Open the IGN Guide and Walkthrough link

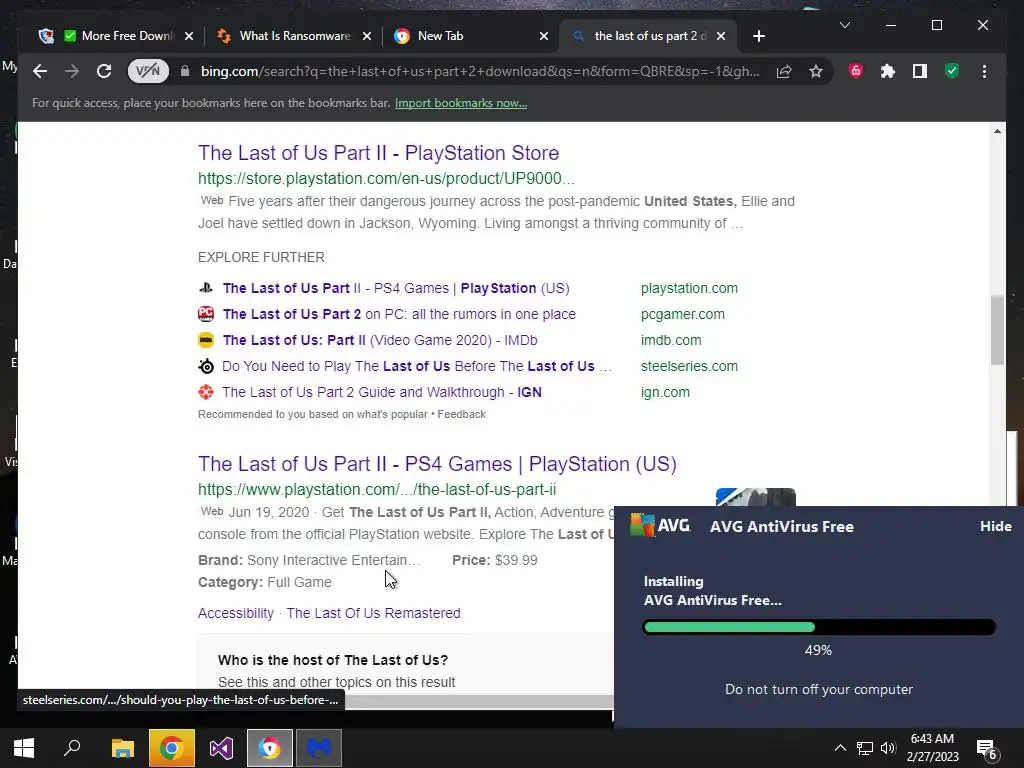click(x=382, y=392)
